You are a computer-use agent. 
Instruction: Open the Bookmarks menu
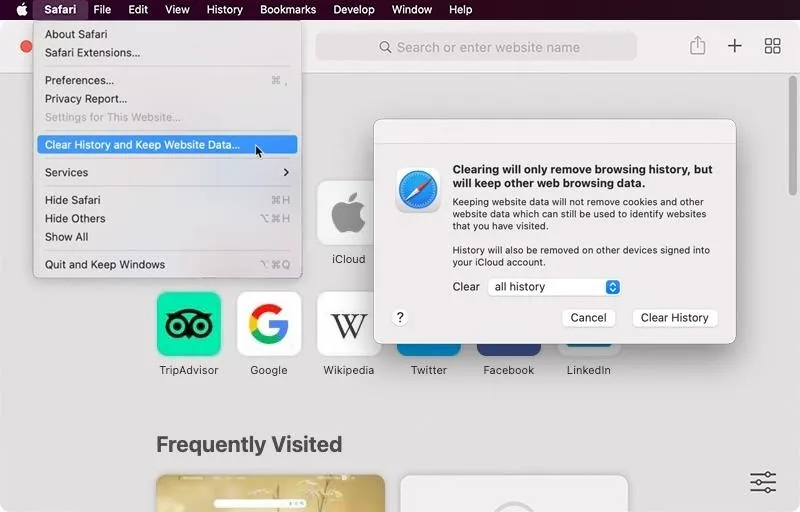pyautogui.click(x=288, y=10)
